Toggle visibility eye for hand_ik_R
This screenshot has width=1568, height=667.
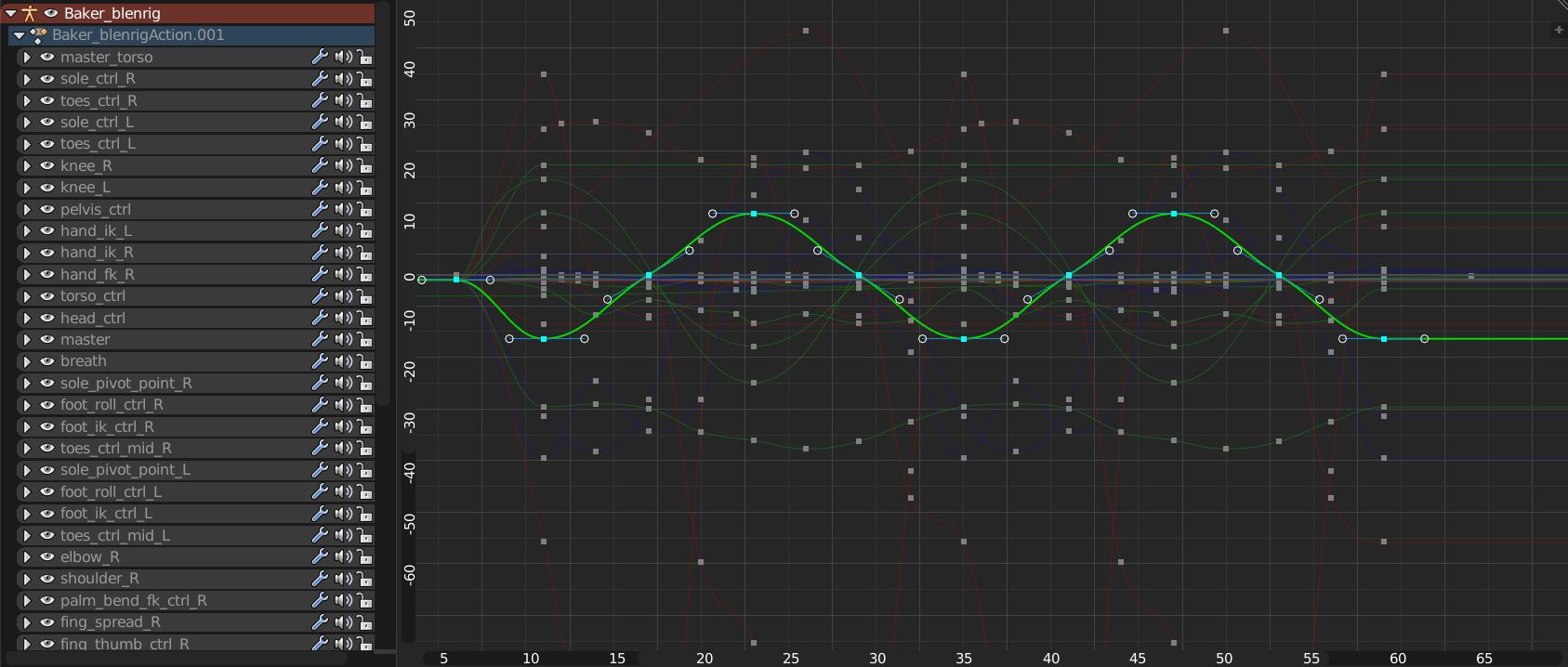click(46, 253)
